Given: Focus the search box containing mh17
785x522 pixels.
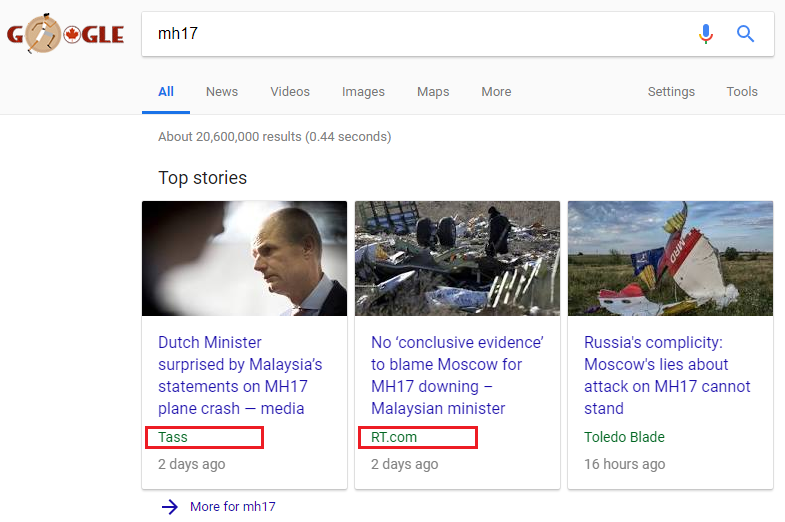Looking at the screenshot, I should click(x=458, y=34).
